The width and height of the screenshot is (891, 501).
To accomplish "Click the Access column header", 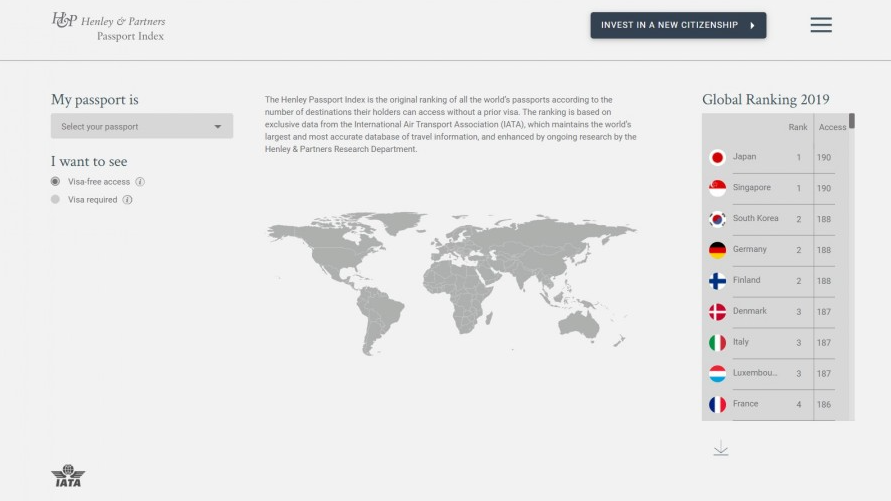I will (x=832, y=127).
